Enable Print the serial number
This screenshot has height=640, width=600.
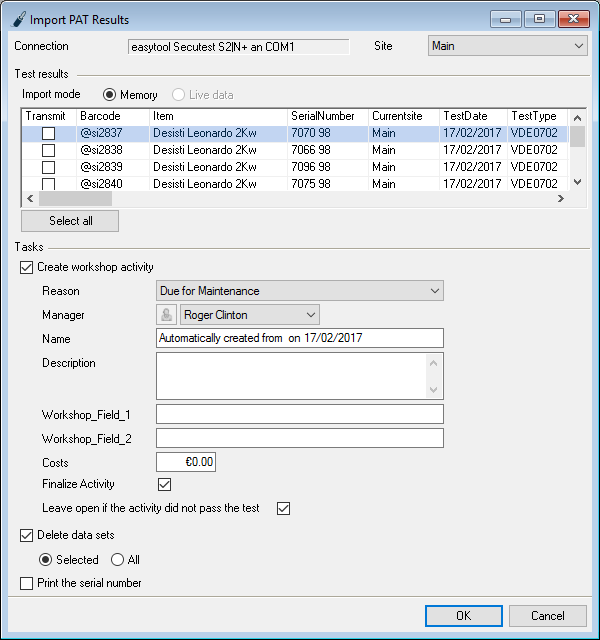point(27,583)
